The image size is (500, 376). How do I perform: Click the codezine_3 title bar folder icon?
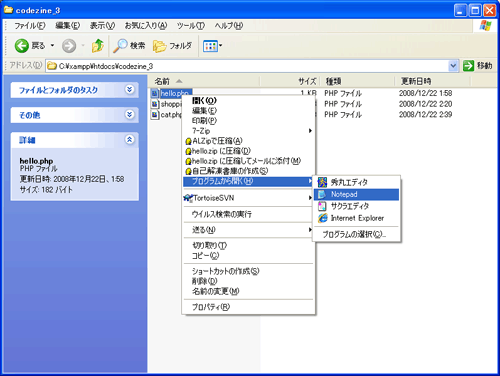coord(8,10)
